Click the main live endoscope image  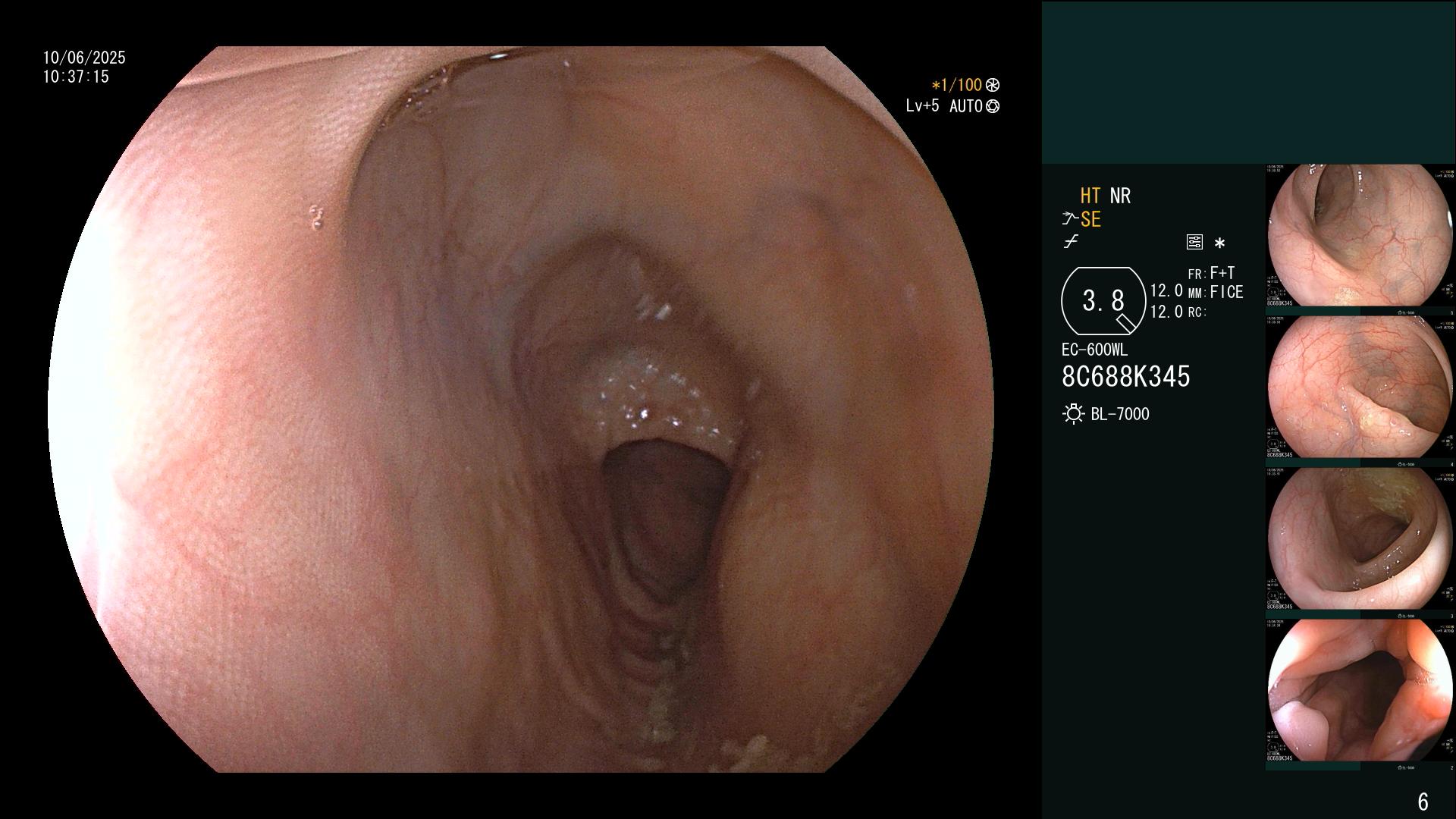521,409
